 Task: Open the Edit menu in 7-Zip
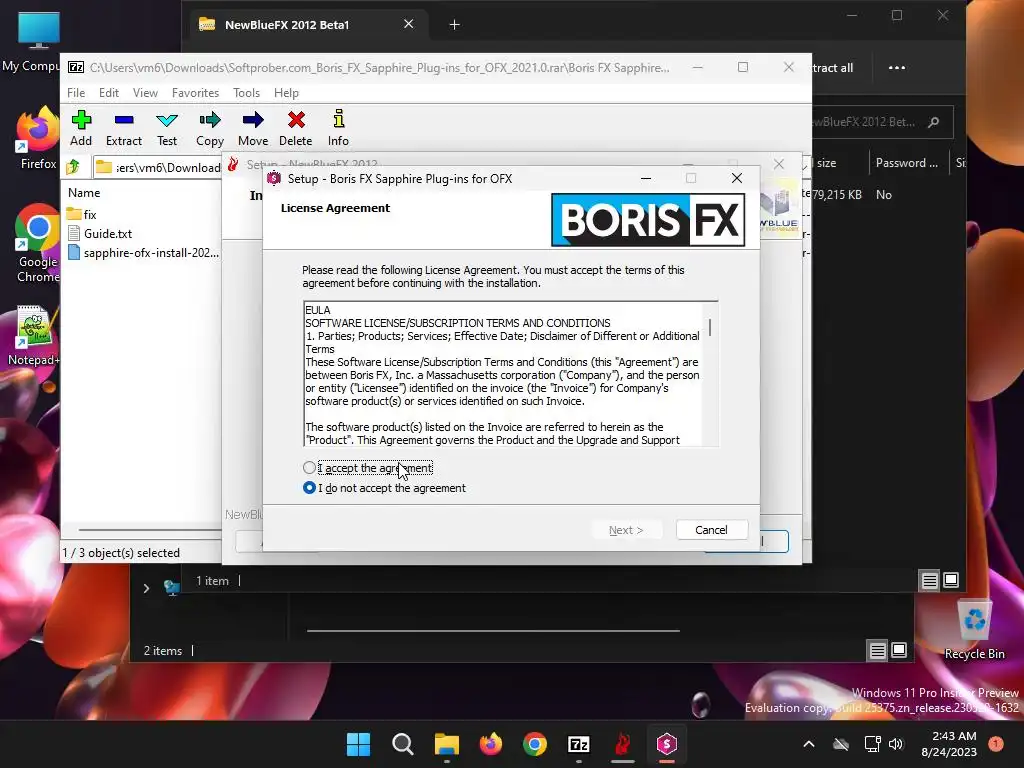point(108,93)
